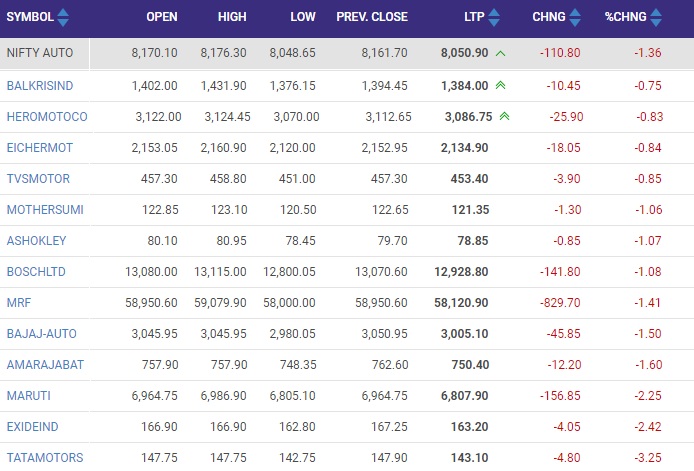Open EXIDEIND stock link
Screen dimensions: 694x471
32,426
